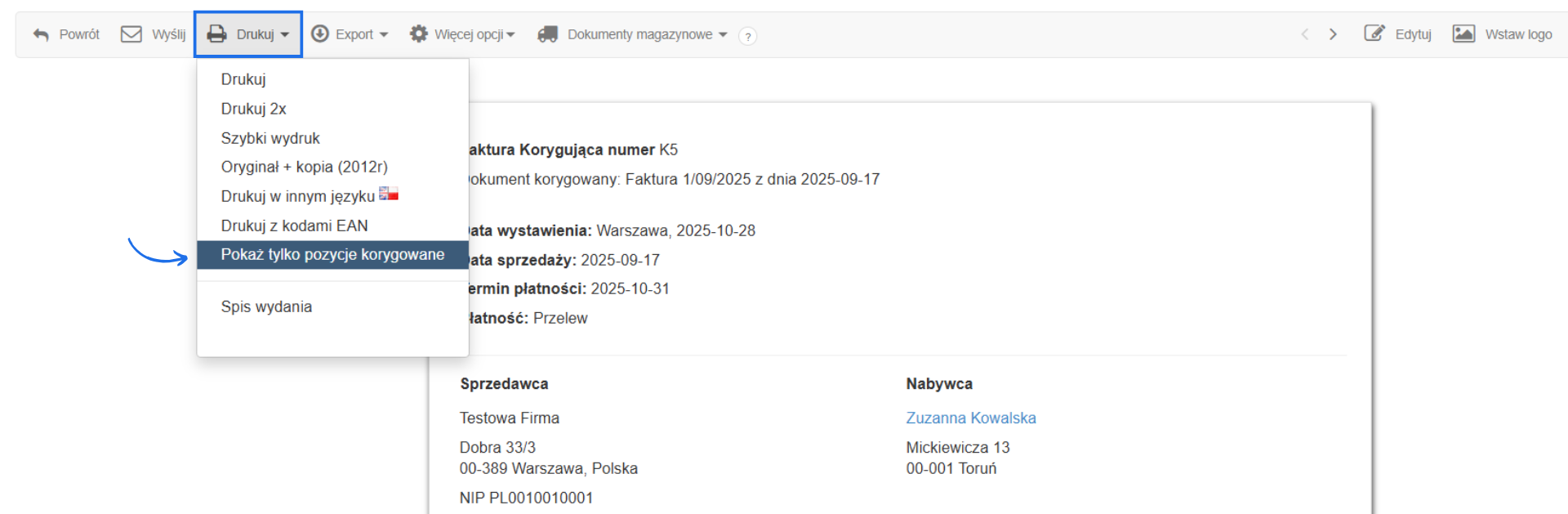
Task: Click the Wstaw logo image icon
Action: [1463, 34]
